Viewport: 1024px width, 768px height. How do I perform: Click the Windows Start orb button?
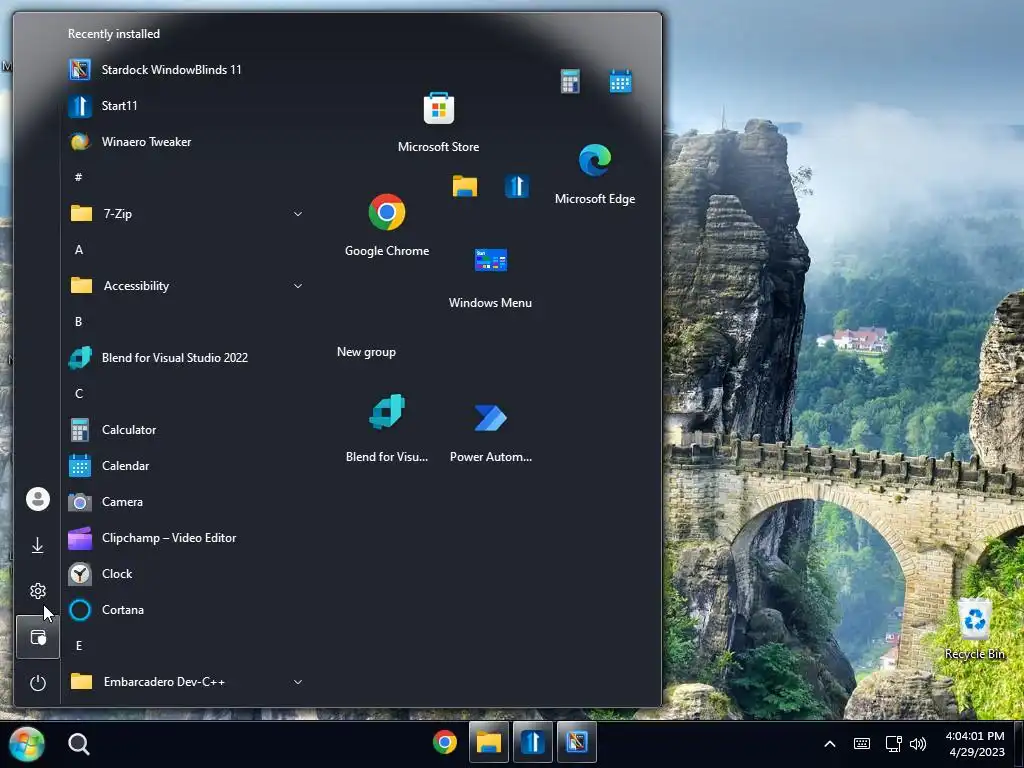click(27, 743)
